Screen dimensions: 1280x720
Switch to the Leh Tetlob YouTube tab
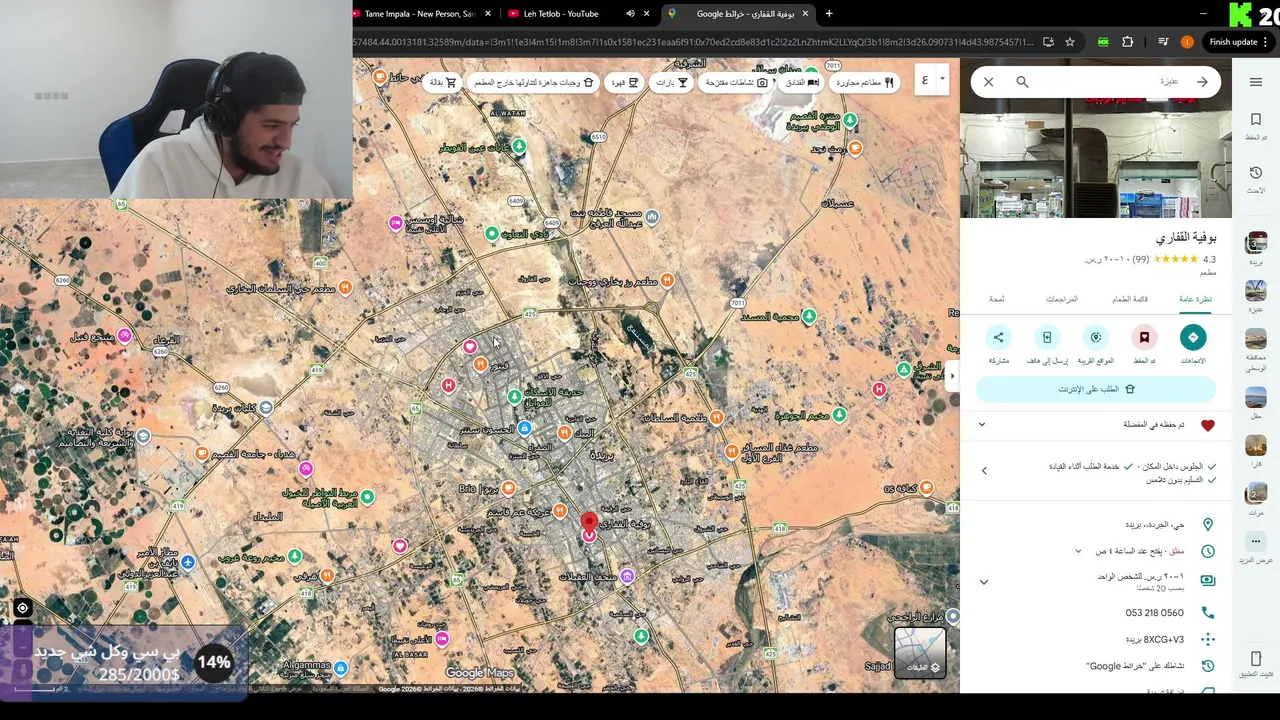pos(562,14)
